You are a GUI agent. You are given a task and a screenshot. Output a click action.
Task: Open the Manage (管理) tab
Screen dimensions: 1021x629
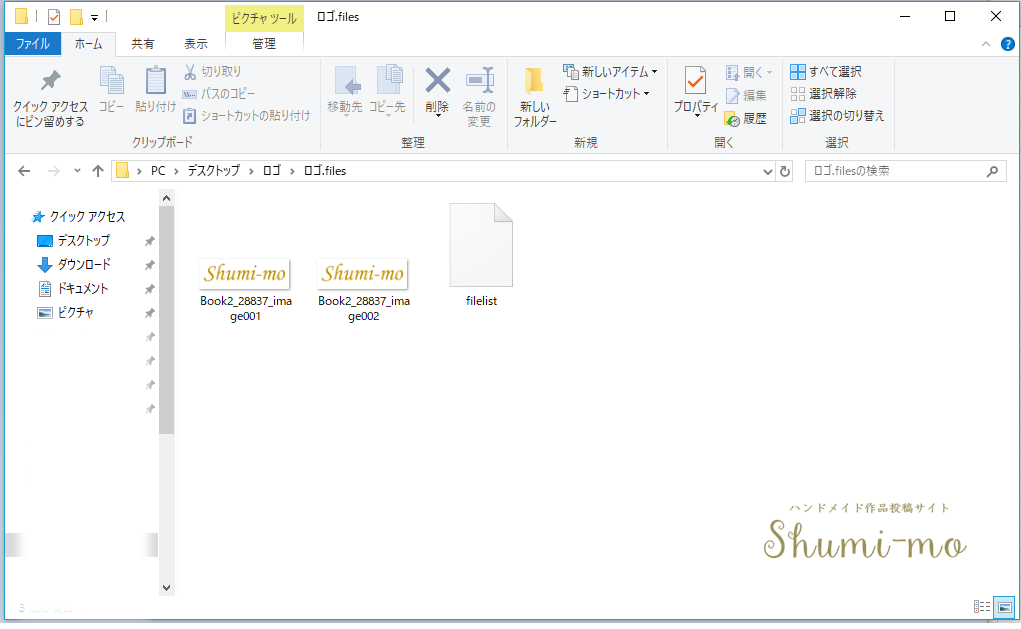point(264,44)
